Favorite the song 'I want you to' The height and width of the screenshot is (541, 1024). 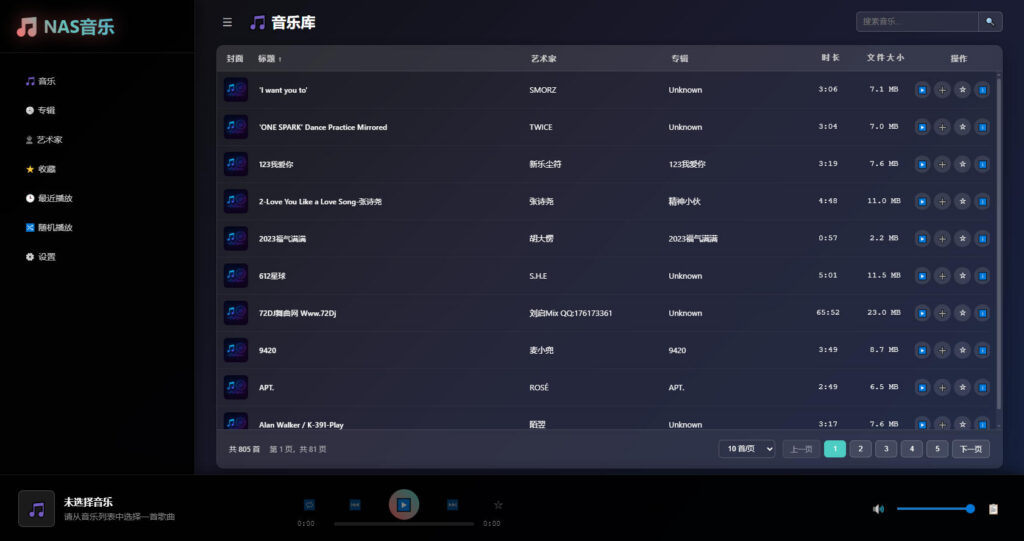point(962,90)
